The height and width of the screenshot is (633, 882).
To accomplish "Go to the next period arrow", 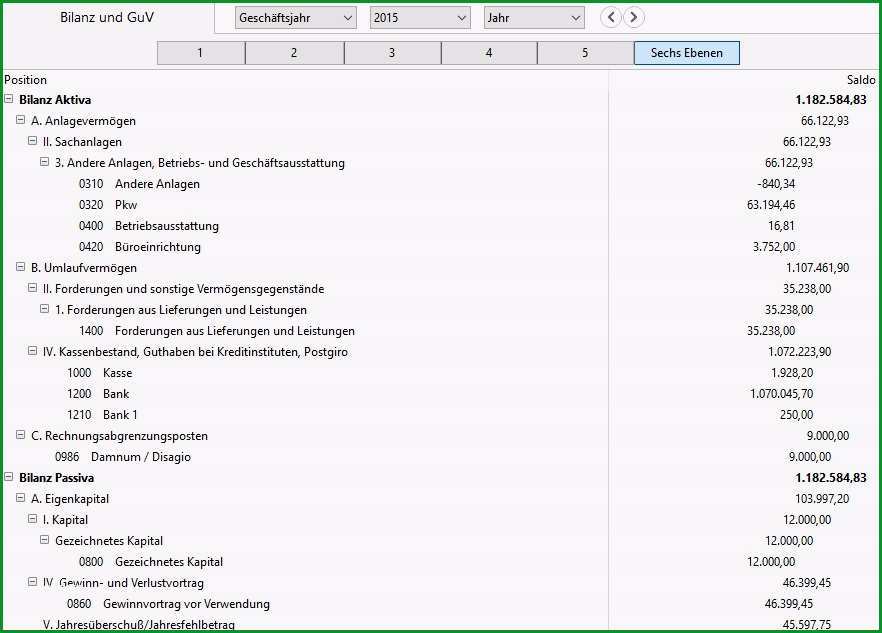I will pyautogui.click(x=633, y=17).
